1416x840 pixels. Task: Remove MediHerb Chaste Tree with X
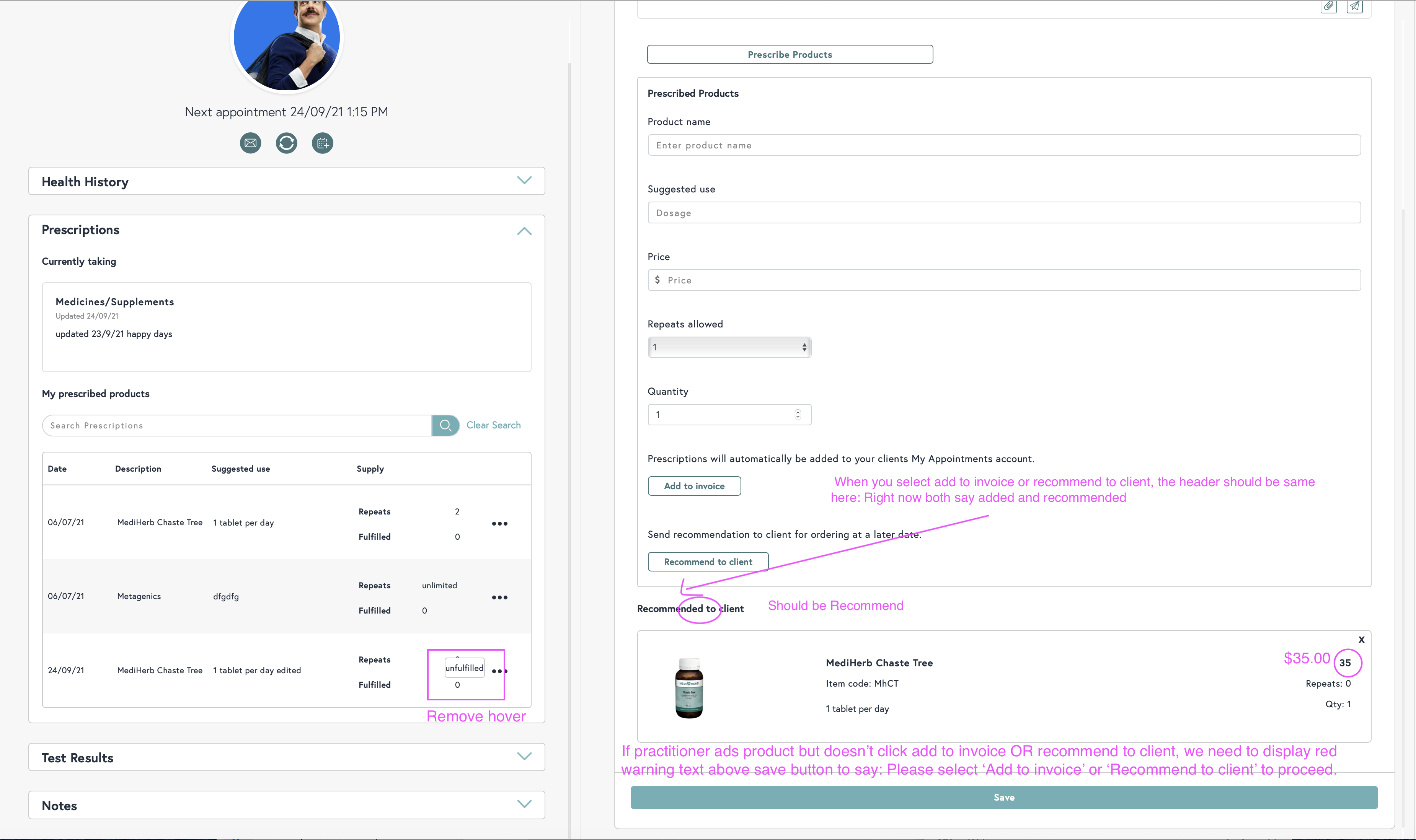tap(1361, 640)
